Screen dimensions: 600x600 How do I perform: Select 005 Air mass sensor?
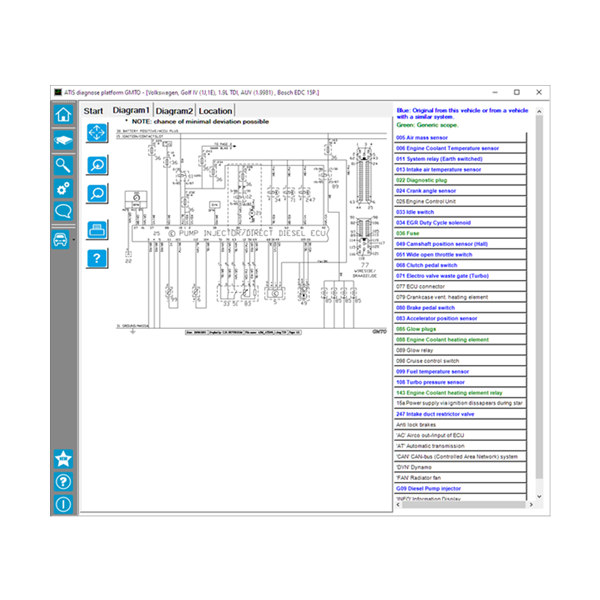(x=460, y=137)
